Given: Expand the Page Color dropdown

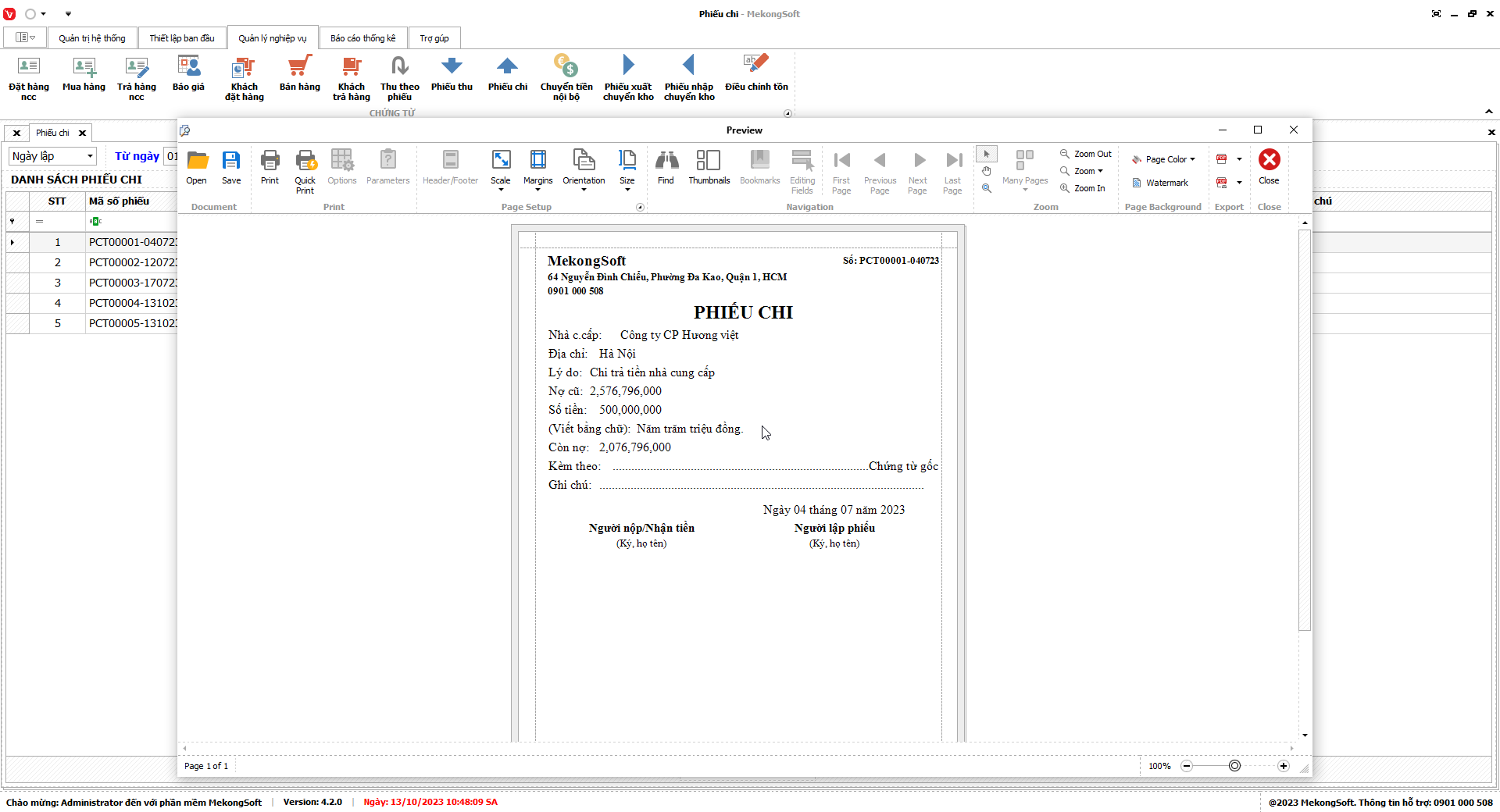Looking at the screenshot, I should pyautogui.click(x=1164, y=159).
